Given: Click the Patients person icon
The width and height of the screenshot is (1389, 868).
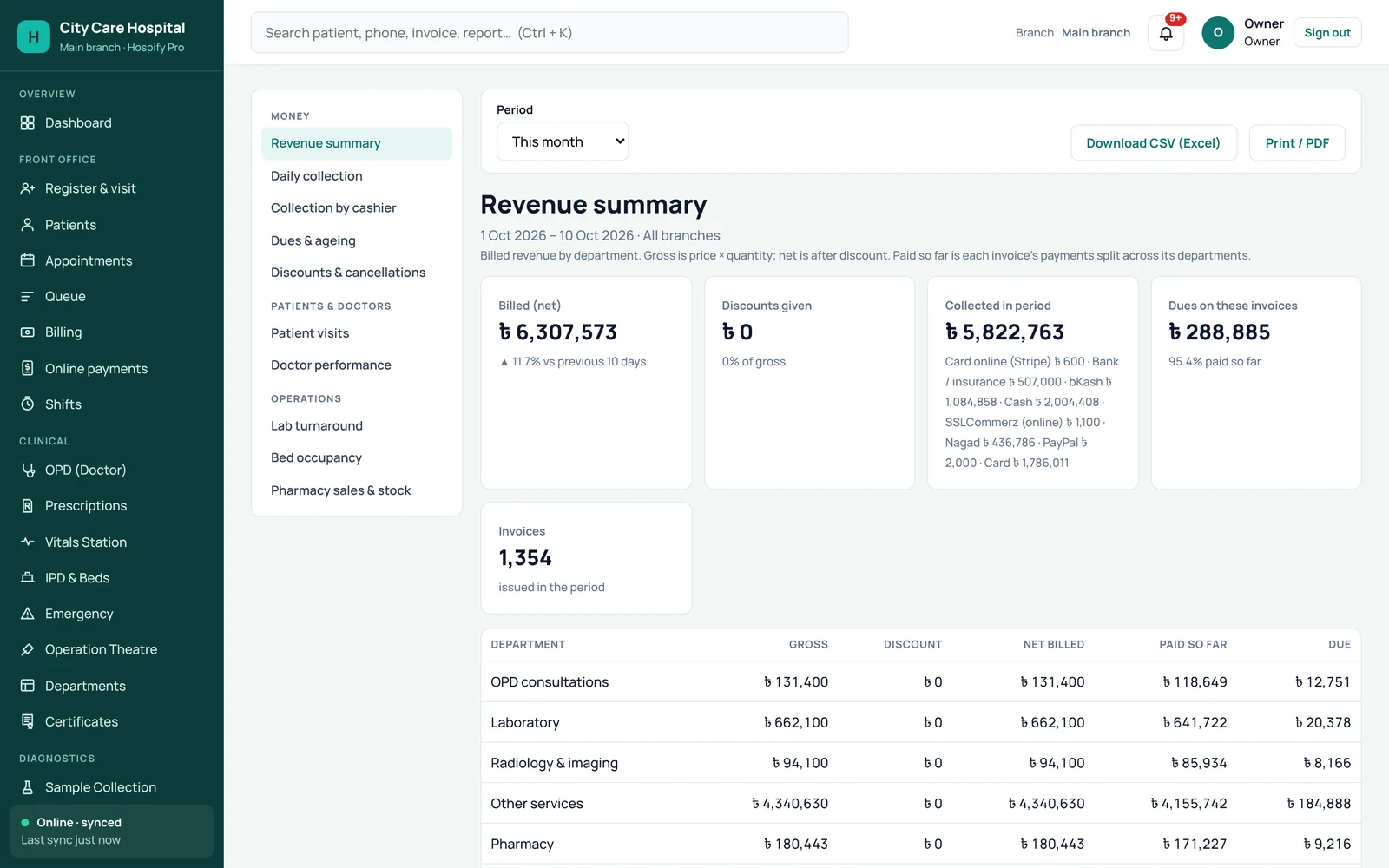Looking at the screenshot, I should [x=28, y=225].
